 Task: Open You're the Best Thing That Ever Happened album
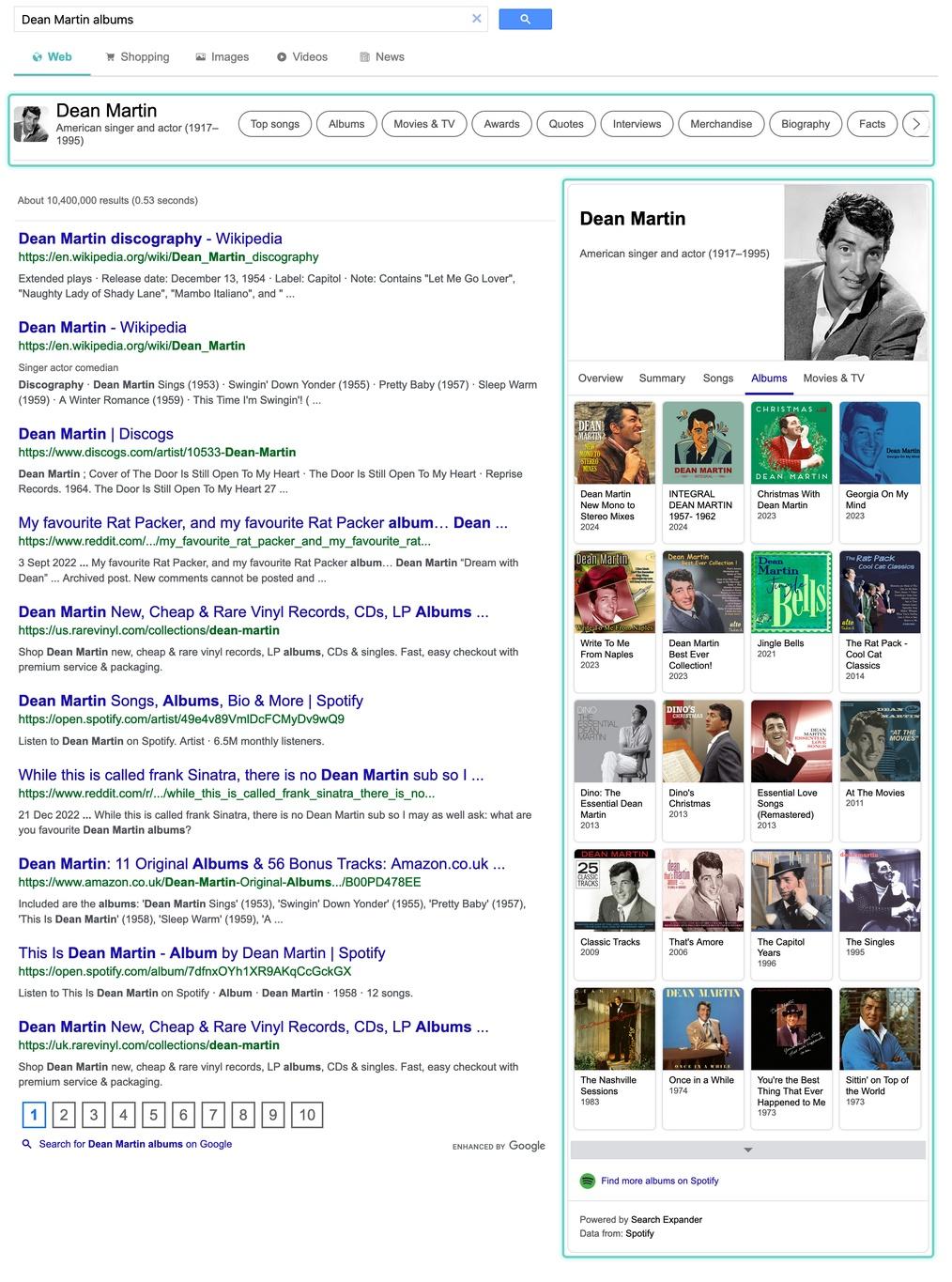click(791, 1058)
